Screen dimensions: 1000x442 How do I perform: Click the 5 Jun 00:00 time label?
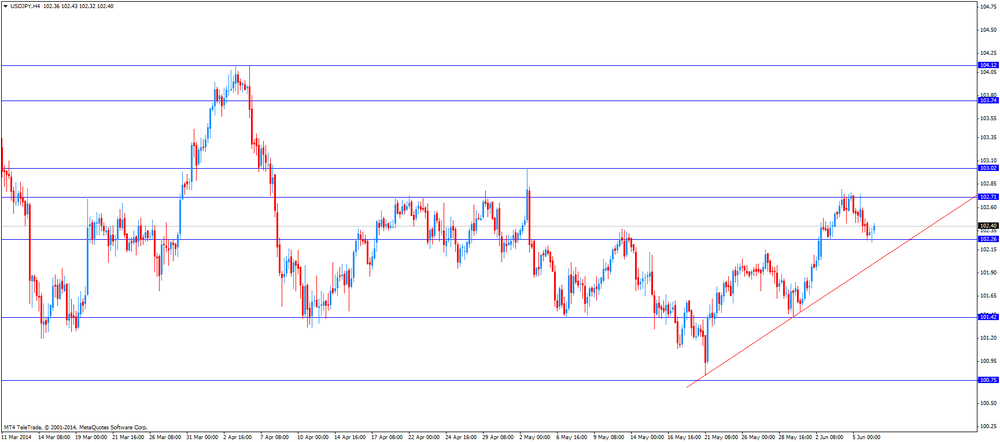click(x=869, y=438)
